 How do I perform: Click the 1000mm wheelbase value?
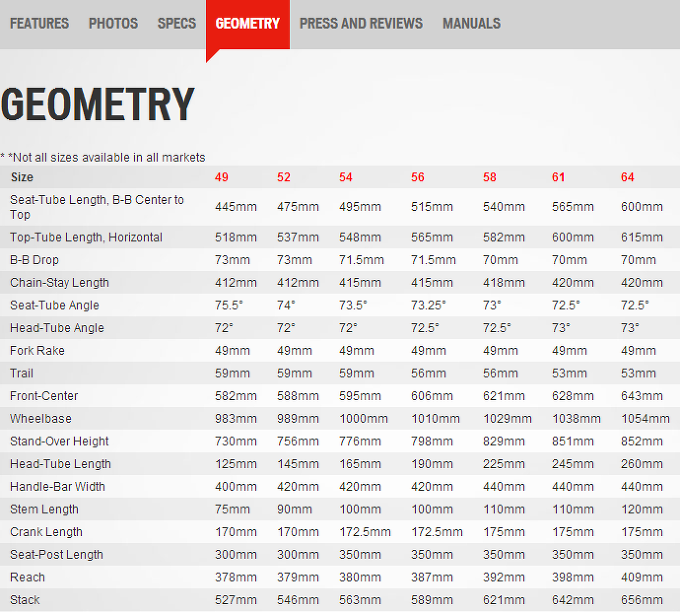click(x=363, y=419)
